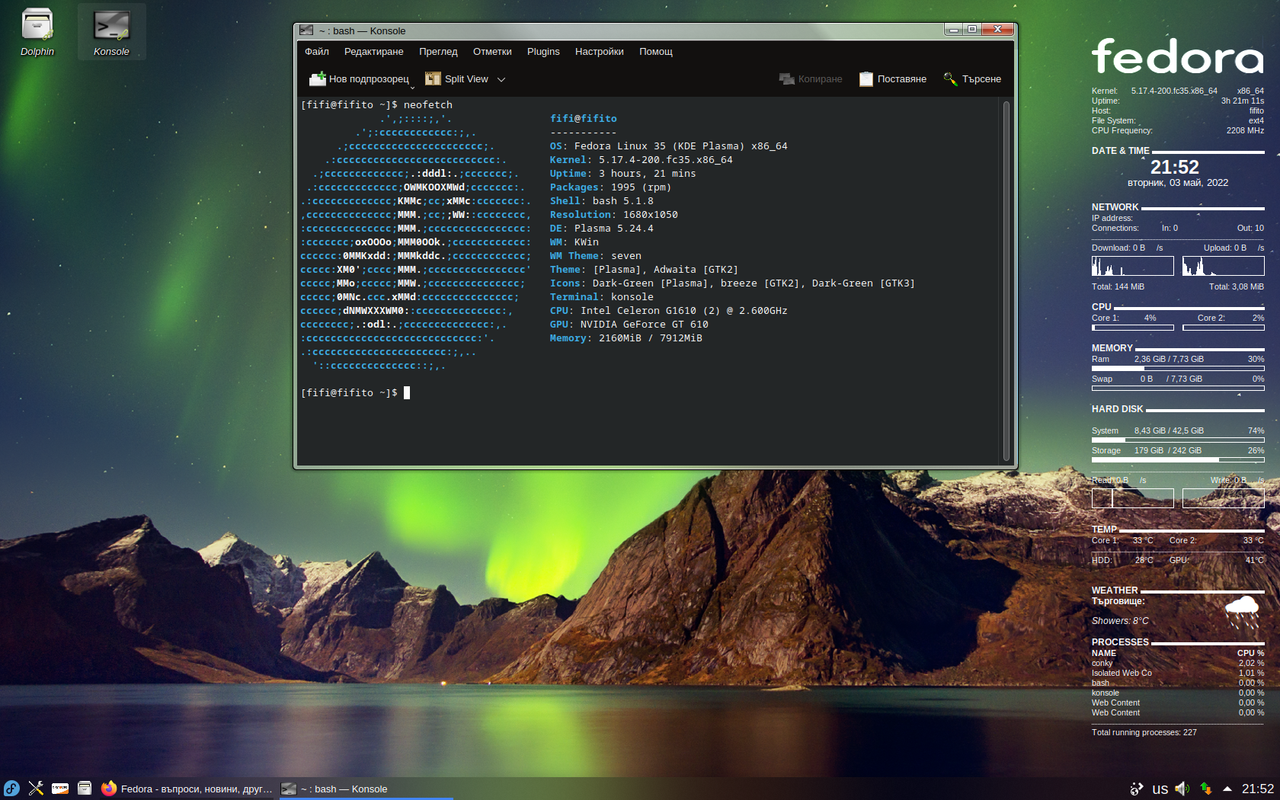Click the Storage disk usage bar

tap(1178, 460)
